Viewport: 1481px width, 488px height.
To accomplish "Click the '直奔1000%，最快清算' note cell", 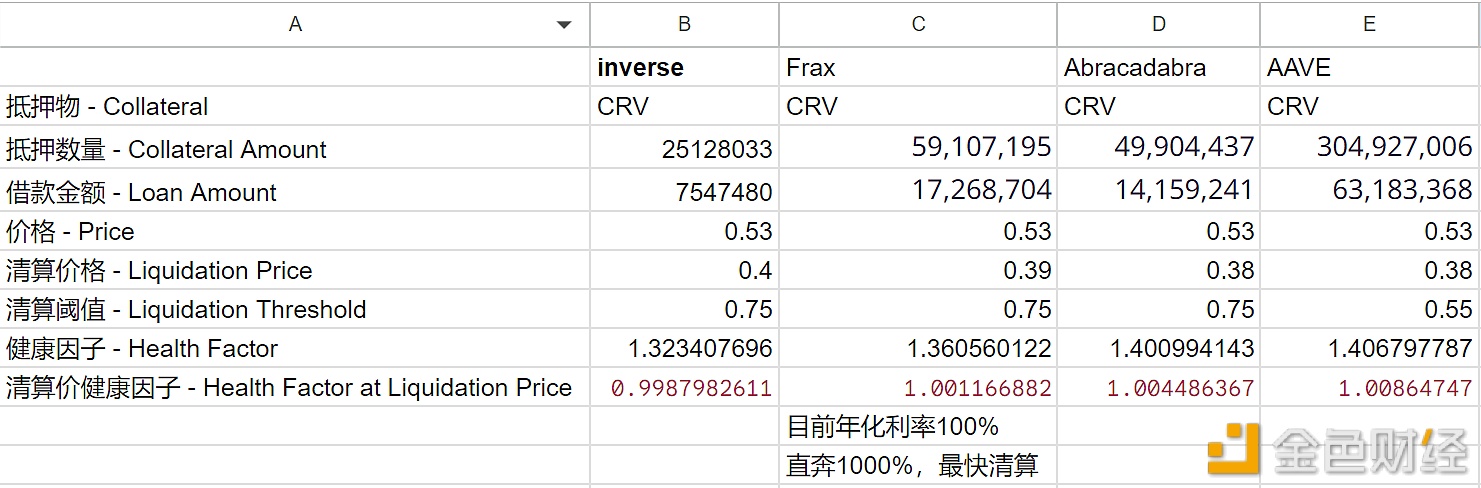I will [x=918, y=465].
